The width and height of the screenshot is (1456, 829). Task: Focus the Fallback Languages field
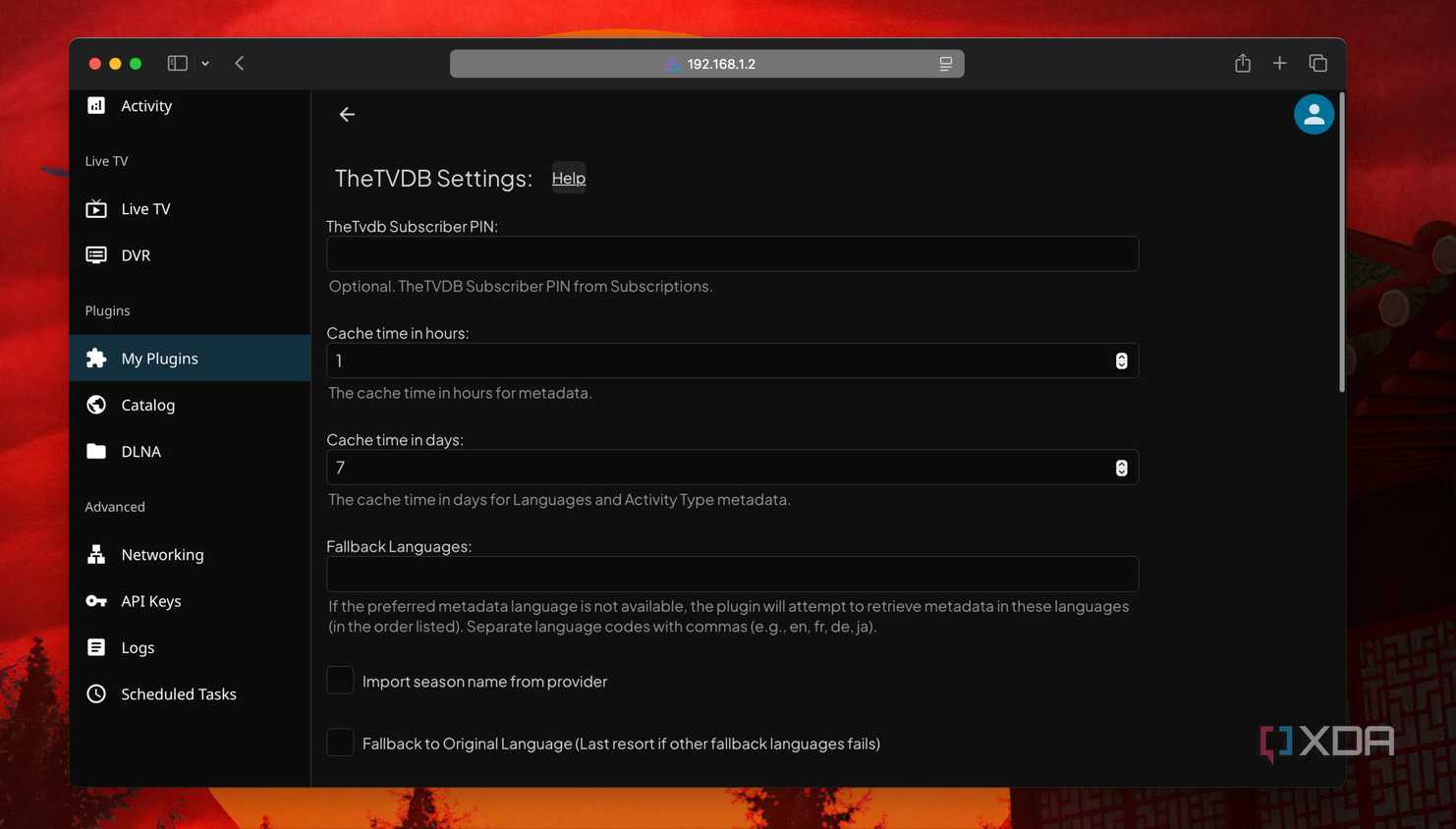coord(732,574)
